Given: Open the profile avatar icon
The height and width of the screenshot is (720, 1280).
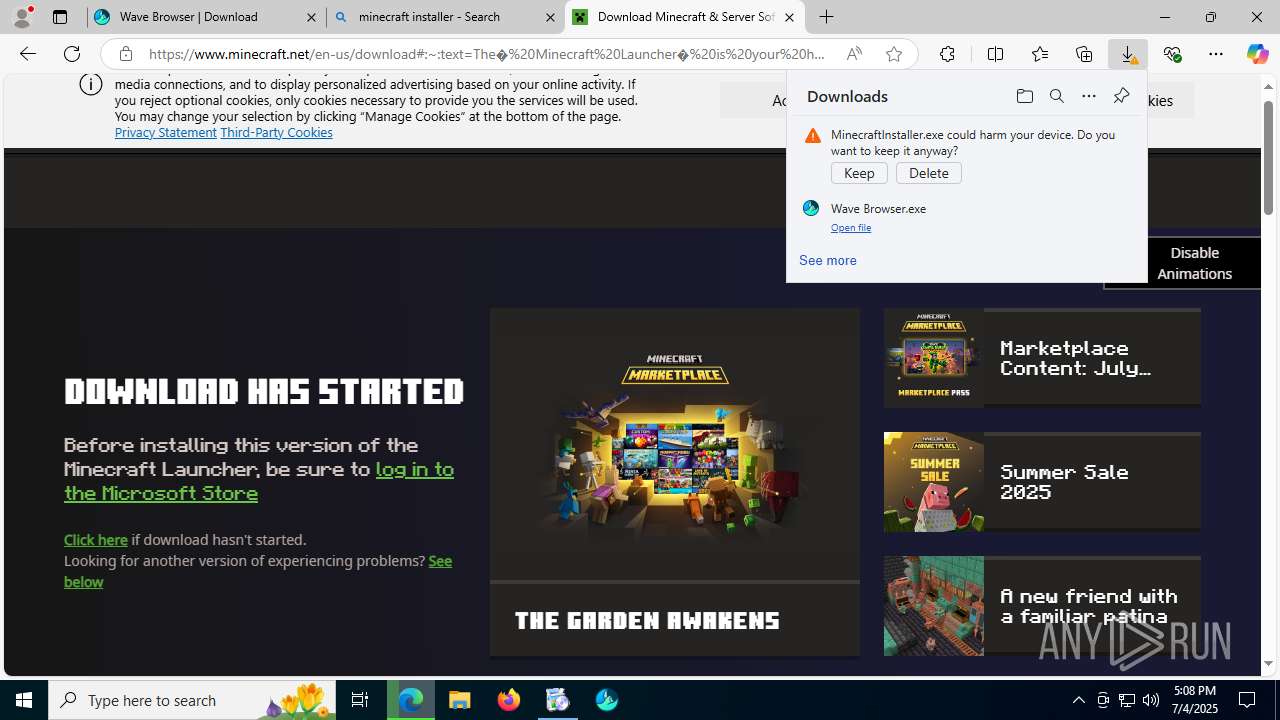Looking at the screenshot, I should click(22, 17).
